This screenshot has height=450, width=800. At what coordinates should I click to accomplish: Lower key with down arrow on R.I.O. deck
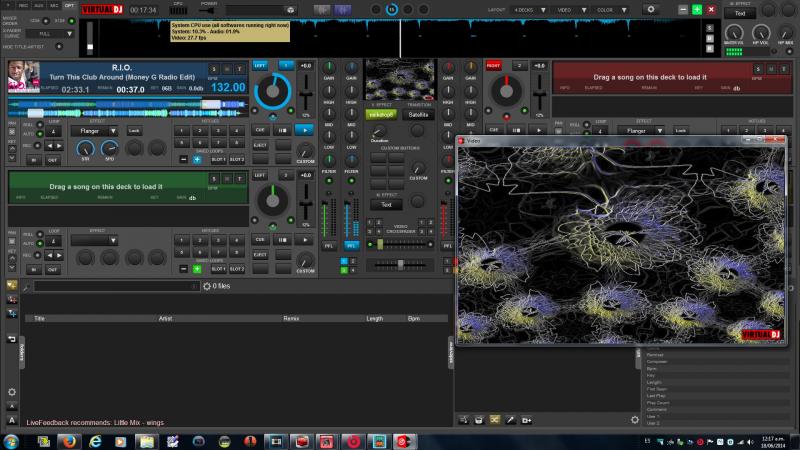(12, 158)
